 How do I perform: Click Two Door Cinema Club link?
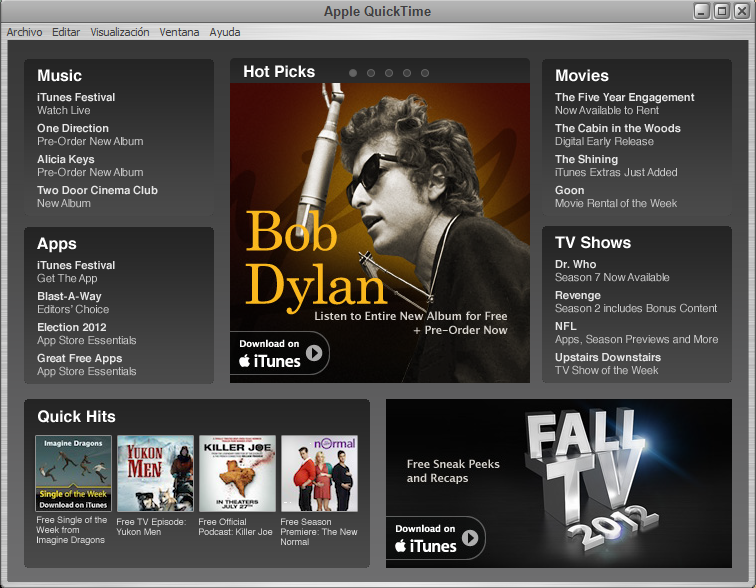coord(97,190)
